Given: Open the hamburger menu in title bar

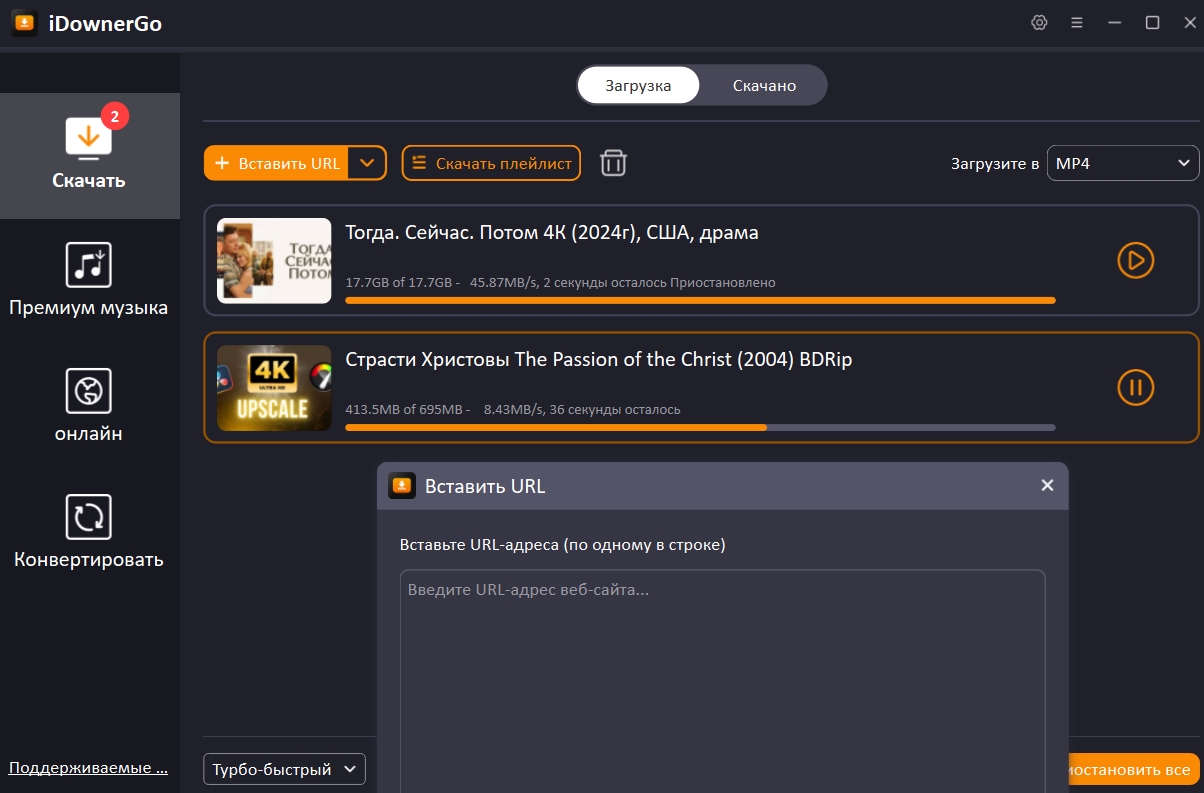Looking at the screenshot, I should pyautogui.click(x=1077, y=23).
